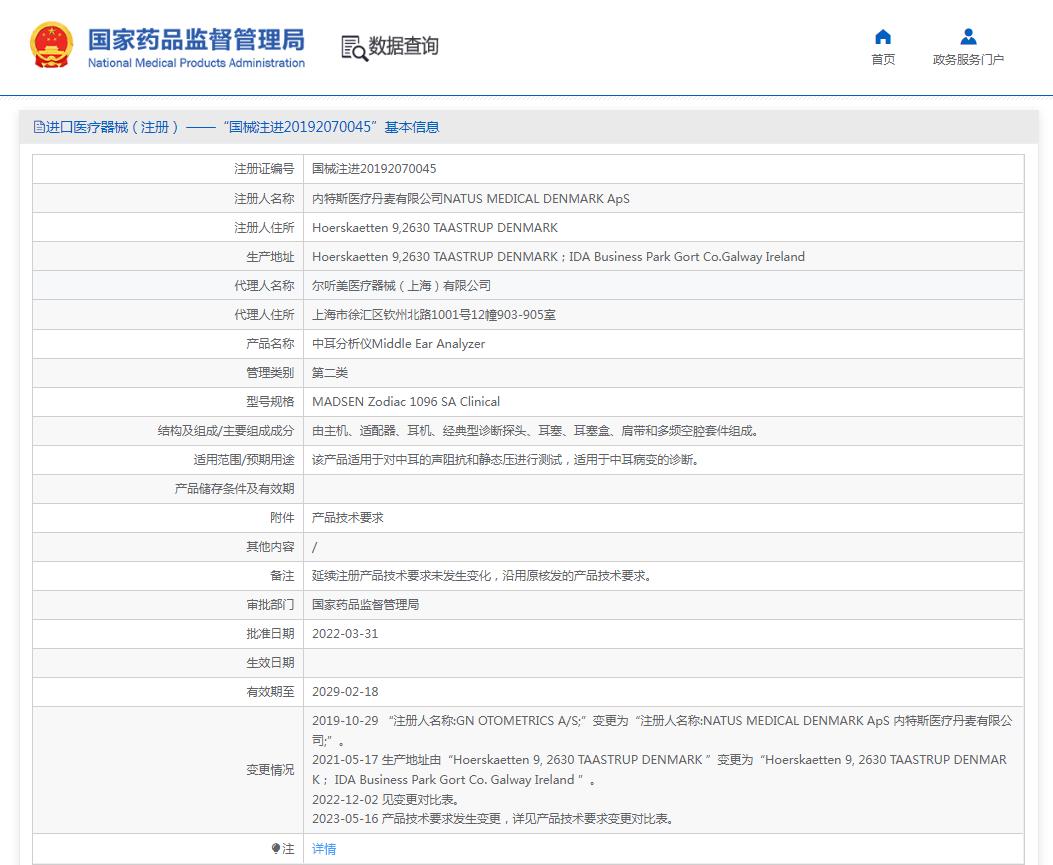Click the 政务服务门户 label
Viewport: 1053px width, 865px height.
click(x=968, y=60)
